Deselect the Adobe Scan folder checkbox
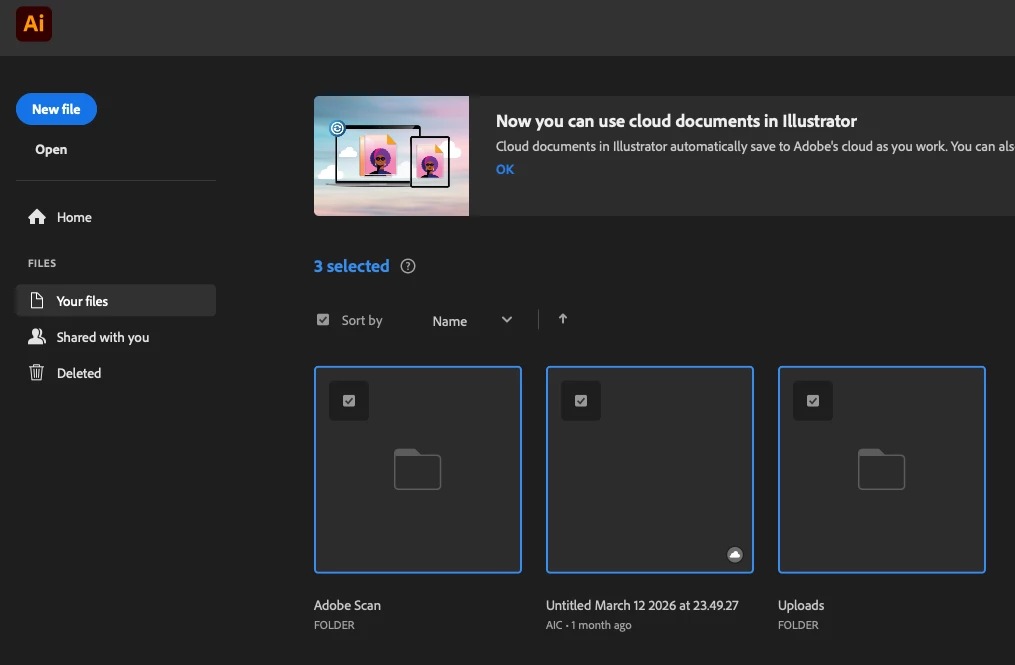 tap(349, 401)
